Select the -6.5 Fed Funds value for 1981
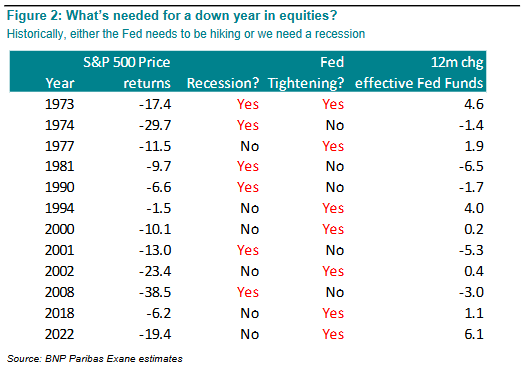 coord(471,166)
